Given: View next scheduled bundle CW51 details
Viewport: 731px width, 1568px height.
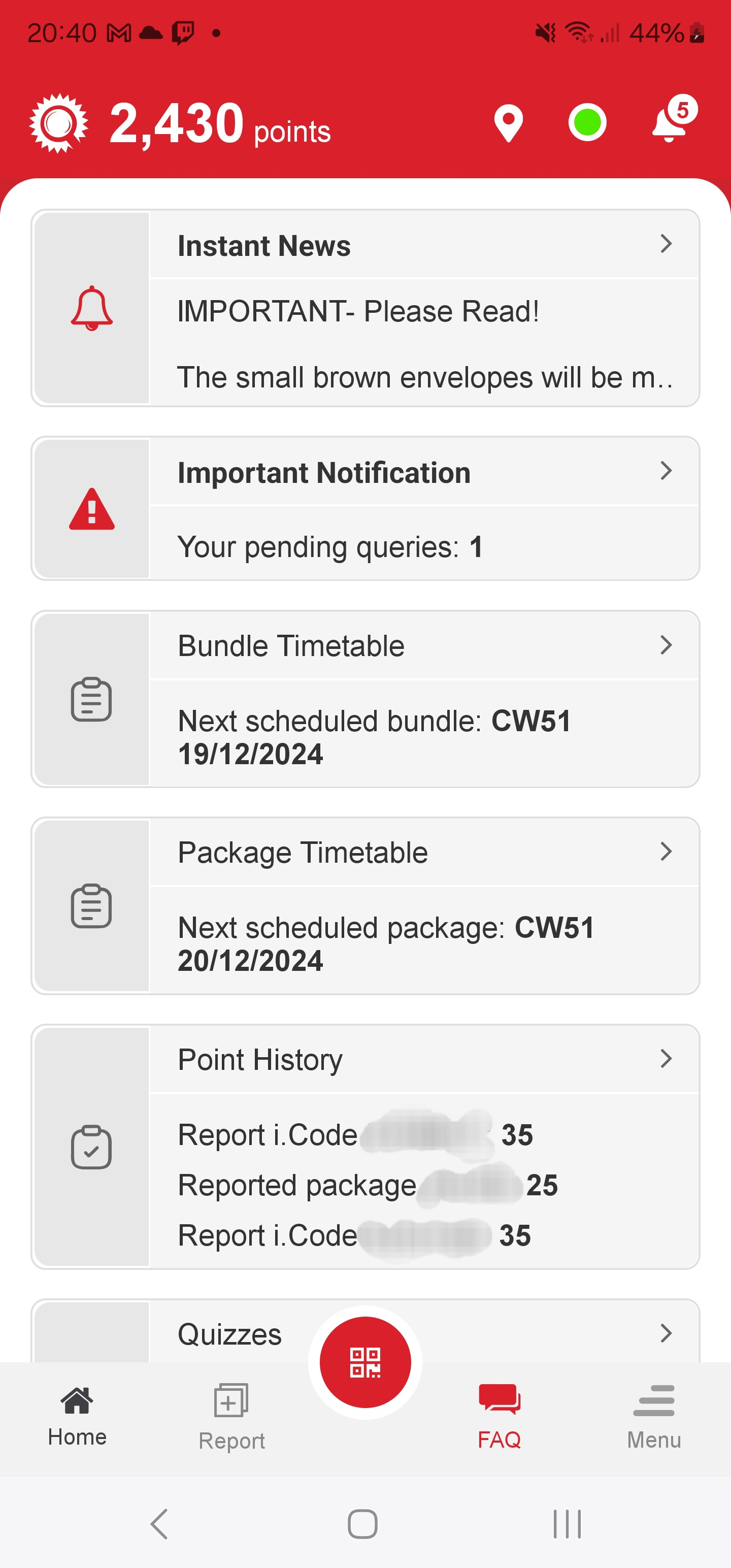Looking at the screenshot, I should click(x=374, y=737).
